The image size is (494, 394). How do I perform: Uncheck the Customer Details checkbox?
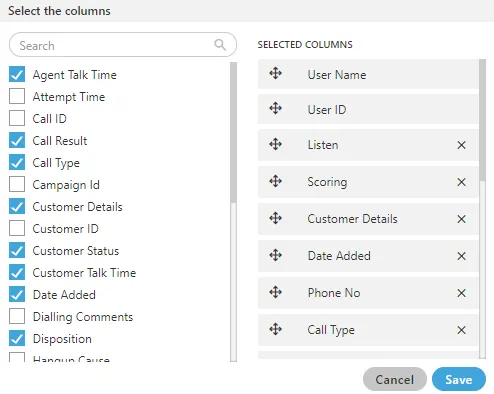coord(17,206)
